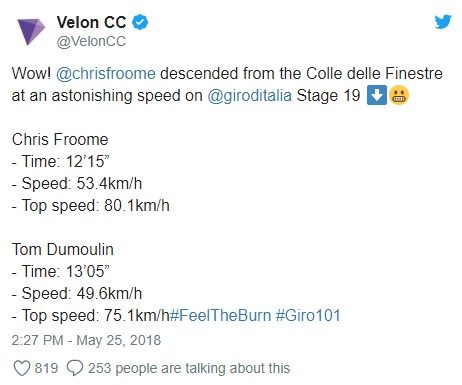Click the down arrow emoji
This screenshot has width=462, height=385.
tap(377, 95)
